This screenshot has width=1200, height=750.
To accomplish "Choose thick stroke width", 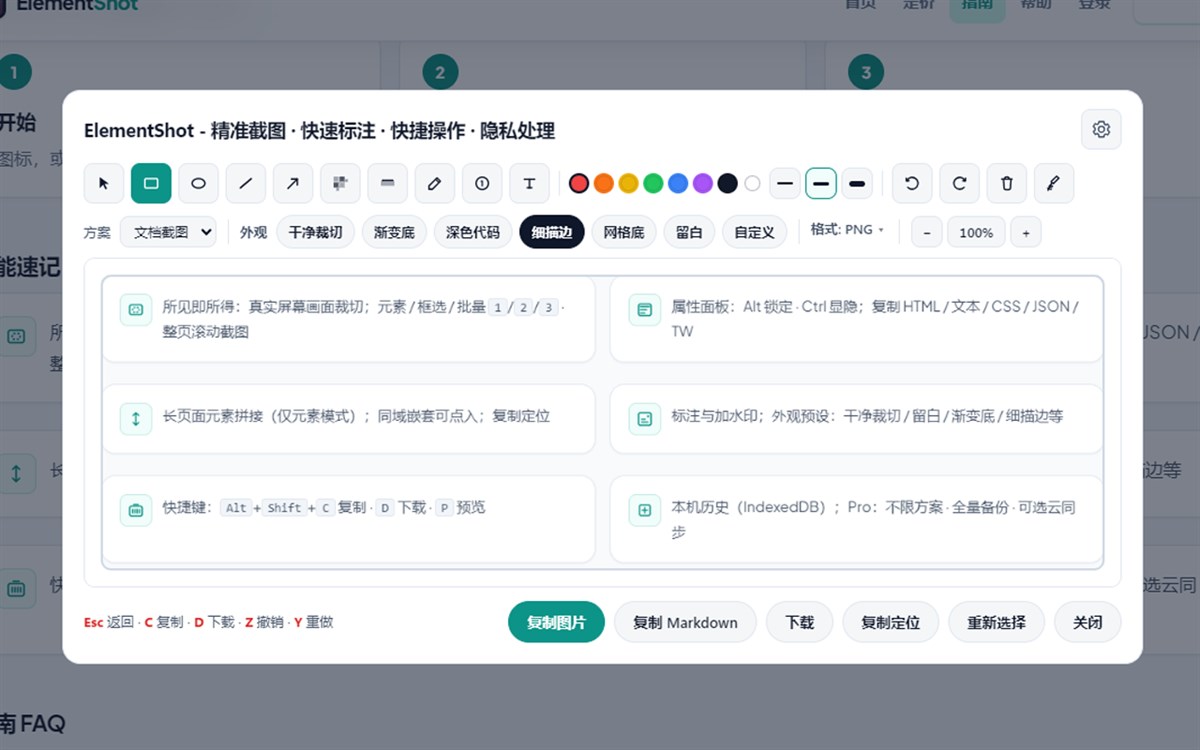I will [857, 183].
